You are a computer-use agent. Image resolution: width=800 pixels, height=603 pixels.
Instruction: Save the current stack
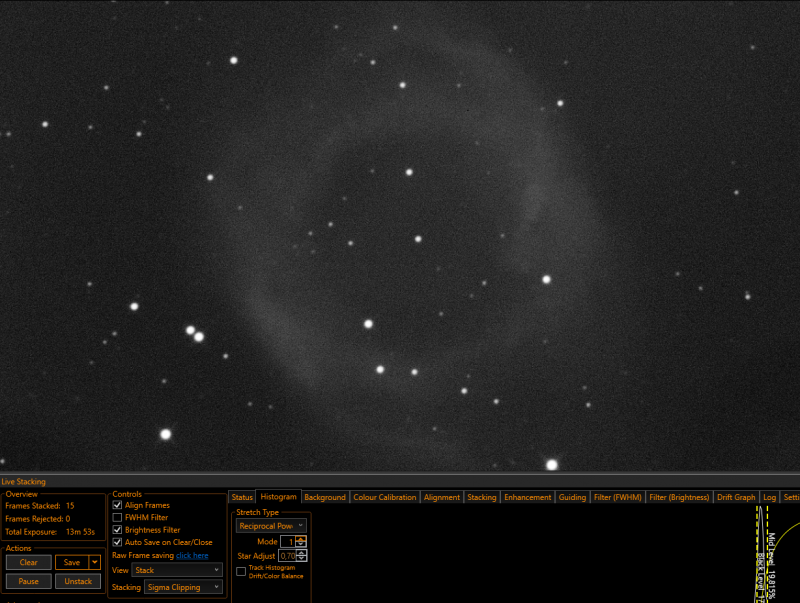[72, 562]
